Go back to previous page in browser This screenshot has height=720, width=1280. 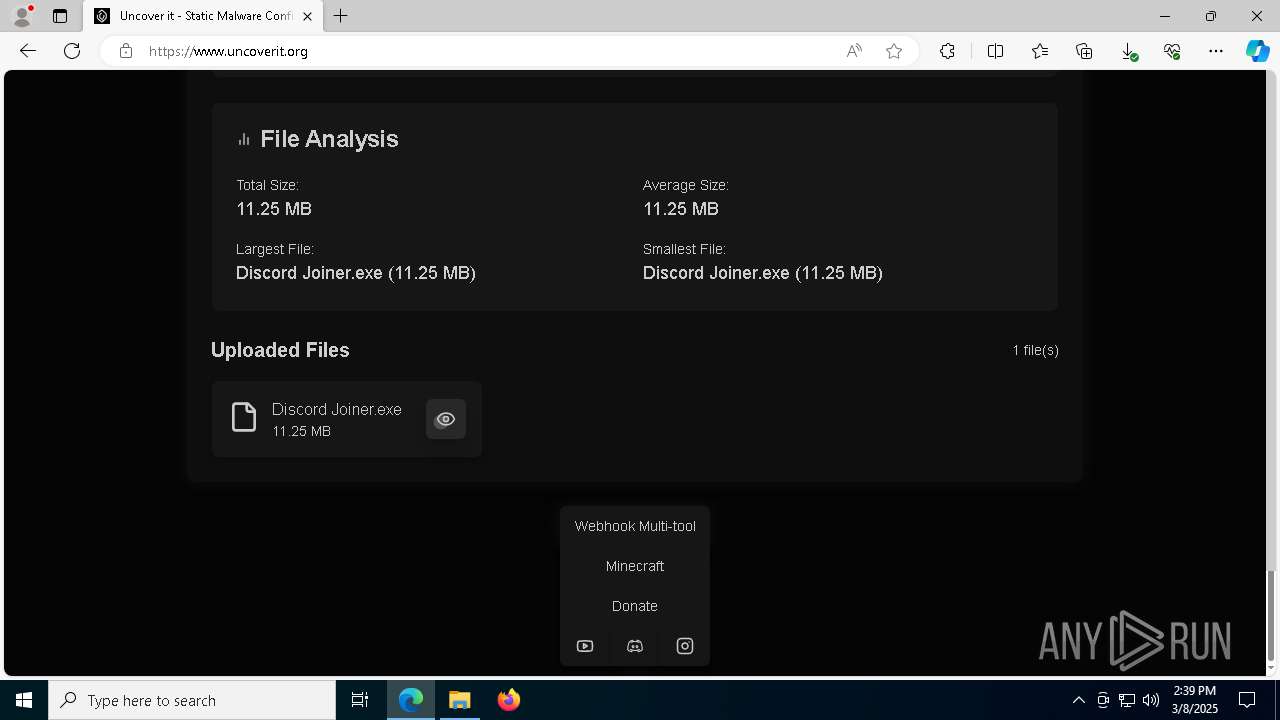click(x=28, y=51)
